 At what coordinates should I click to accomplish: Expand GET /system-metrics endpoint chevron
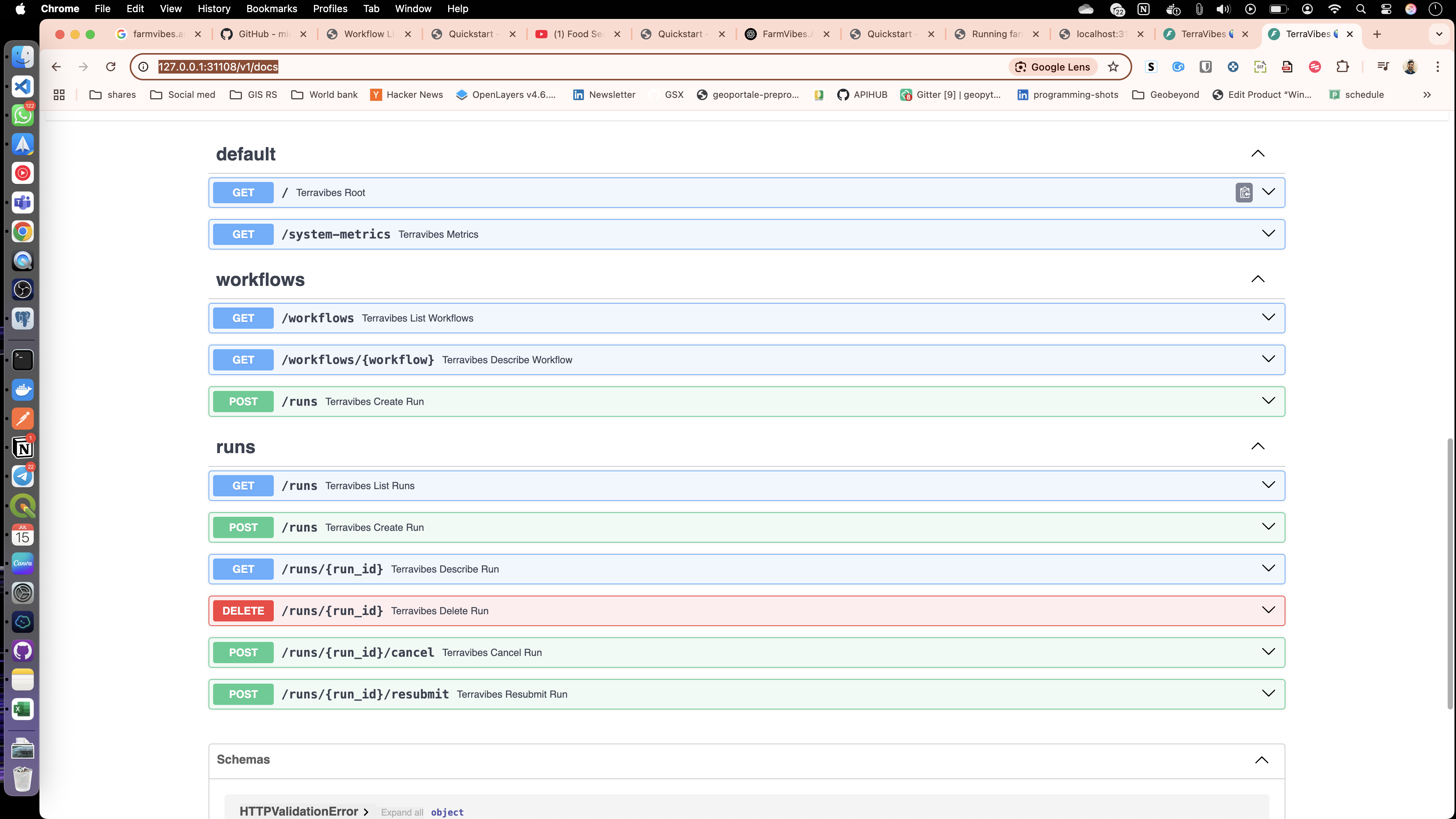(1268, 234)
